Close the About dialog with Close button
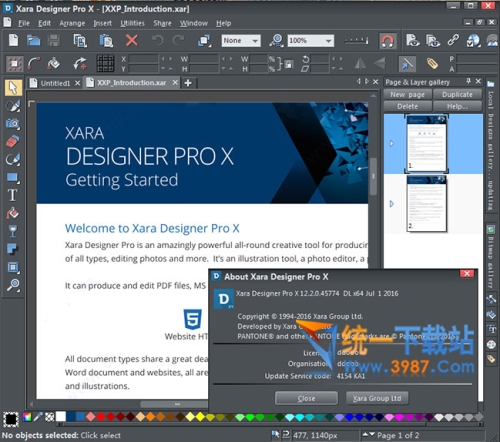The height and width of the screenshot is (442, 500). [306, 398]
